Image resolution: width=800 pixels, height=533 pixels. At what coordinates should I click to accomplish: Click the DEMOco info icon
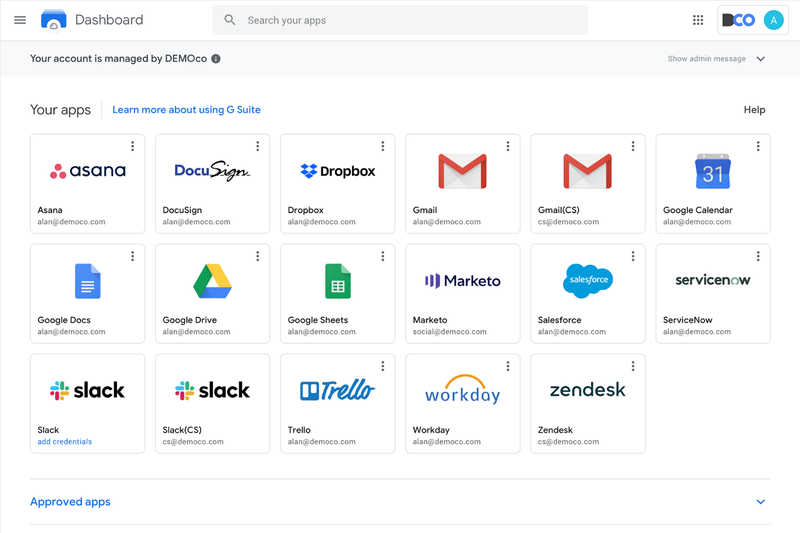pyautogui.click(x=216, y=59)
